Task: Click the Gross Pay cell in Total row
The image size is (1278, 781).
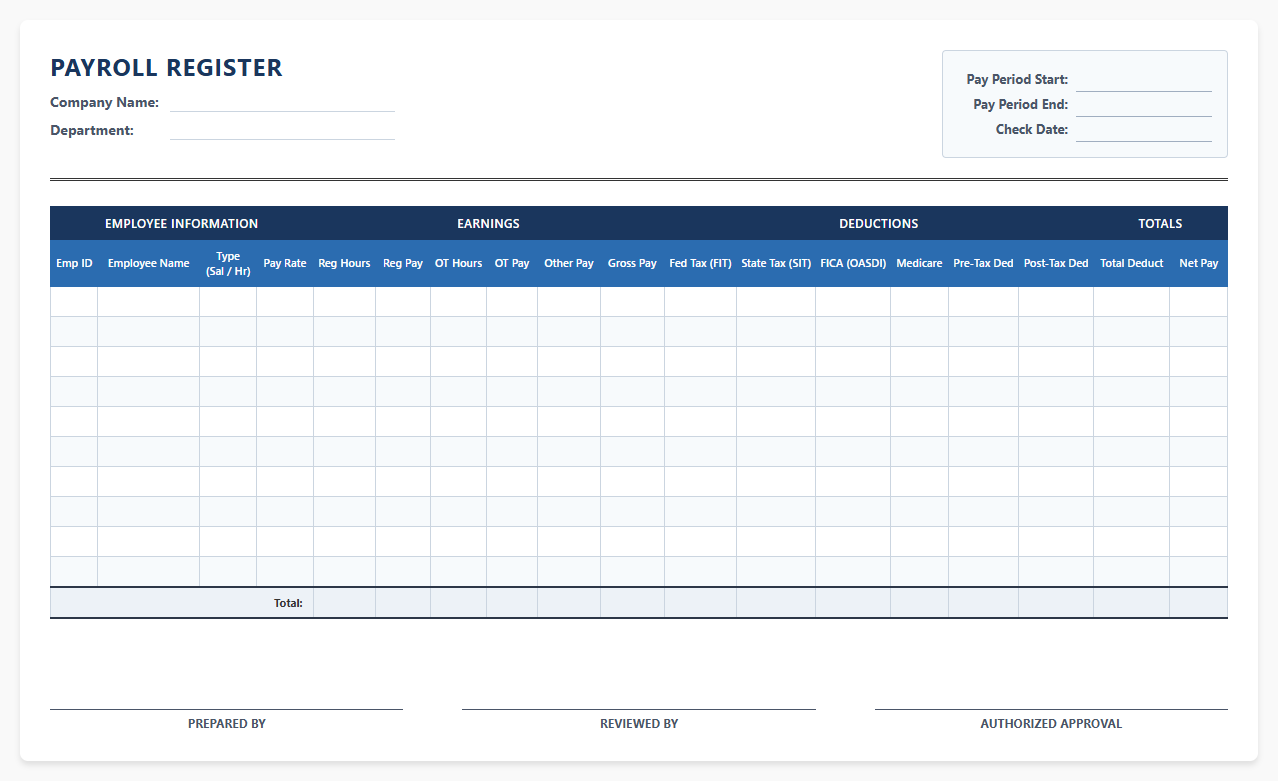Action: coord(632,603)
